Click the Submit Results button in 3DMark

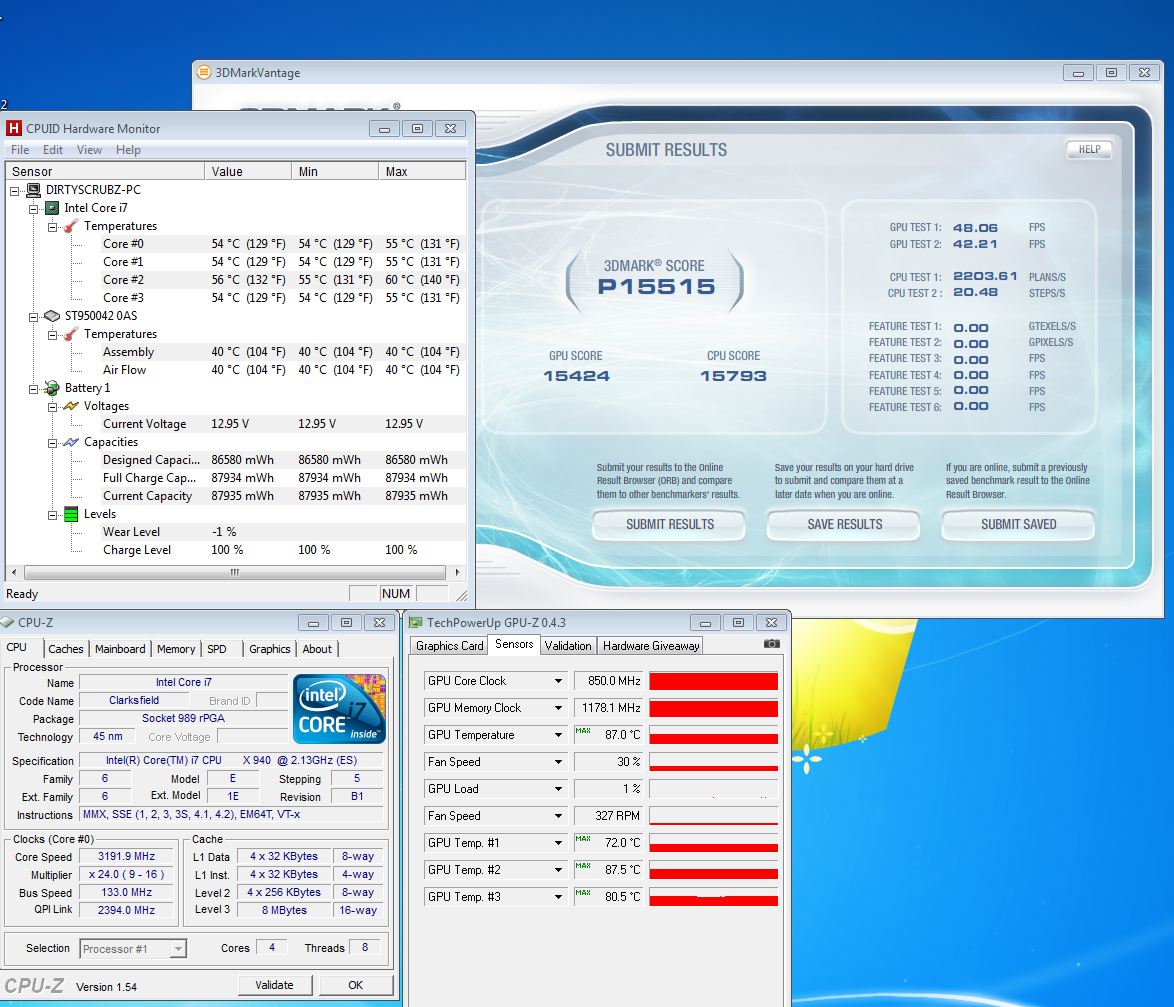coord(669,525)
